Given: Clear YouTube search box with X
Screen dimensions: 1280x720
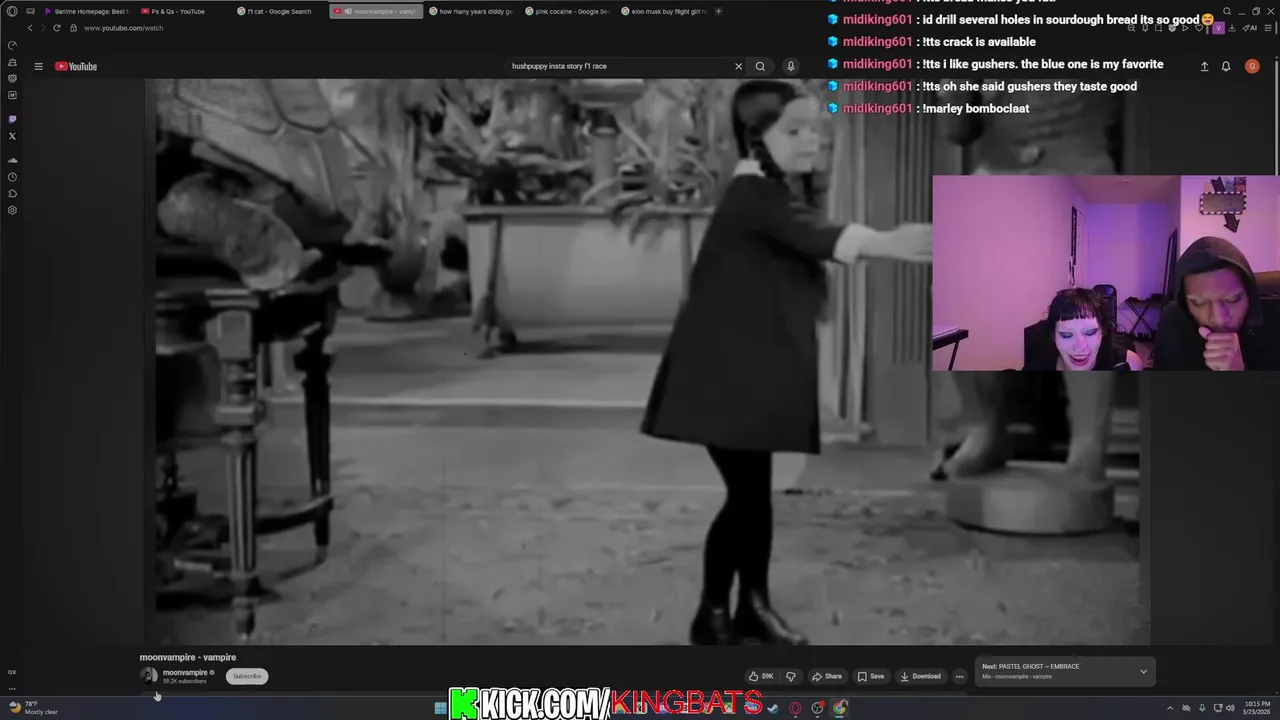Looking at the screenshot, I should coord(739,66).
